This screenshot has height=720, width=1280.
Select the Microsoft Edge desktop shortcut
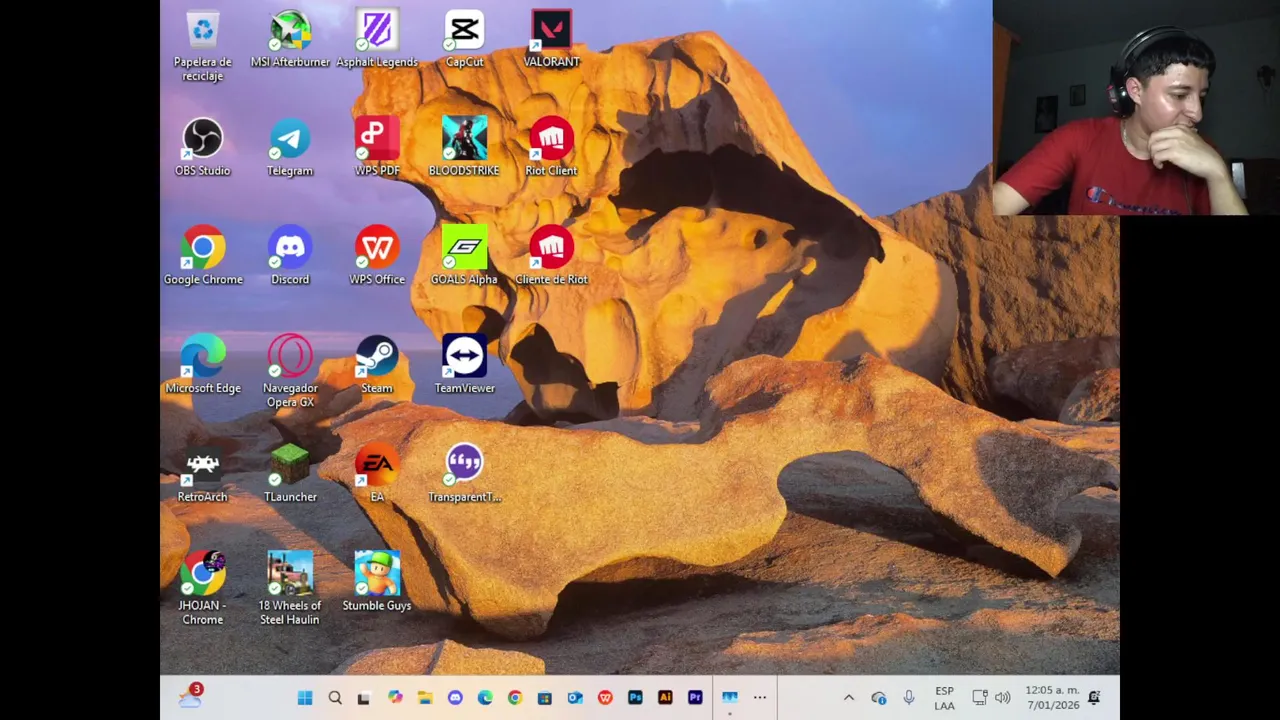point(203,366)
